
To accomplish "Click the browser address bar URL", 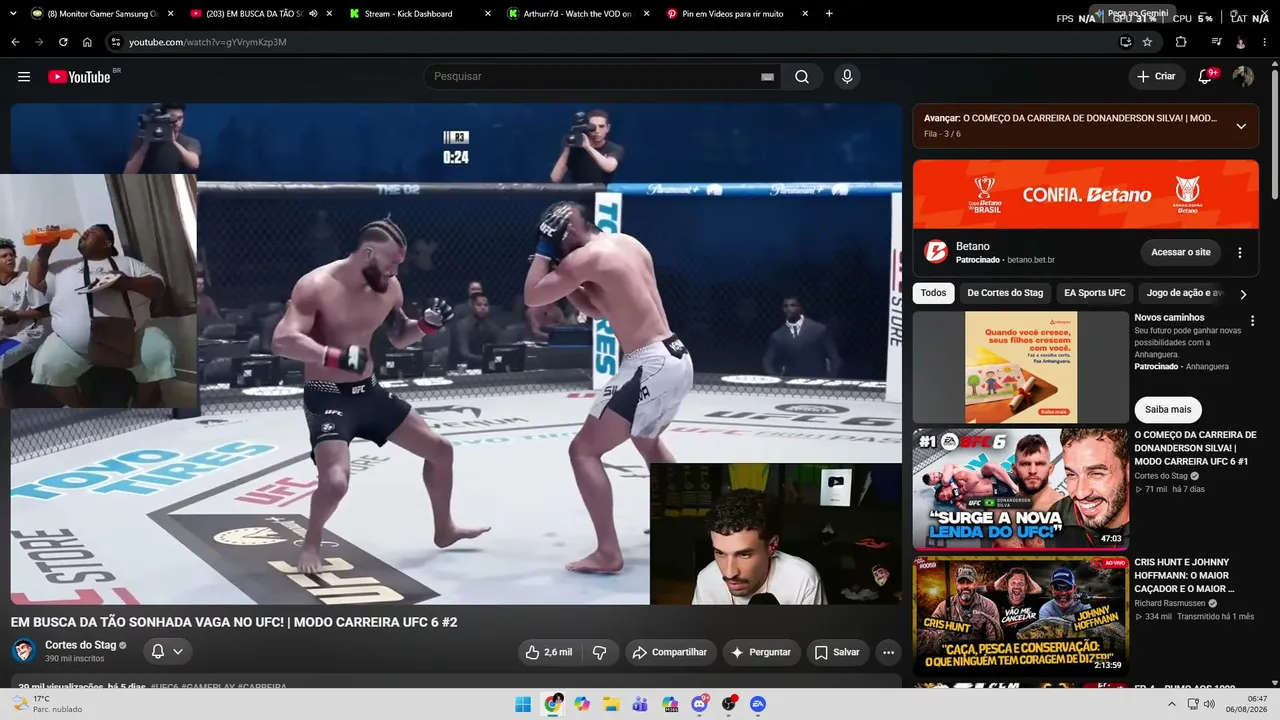I will (x=208, y=42).
